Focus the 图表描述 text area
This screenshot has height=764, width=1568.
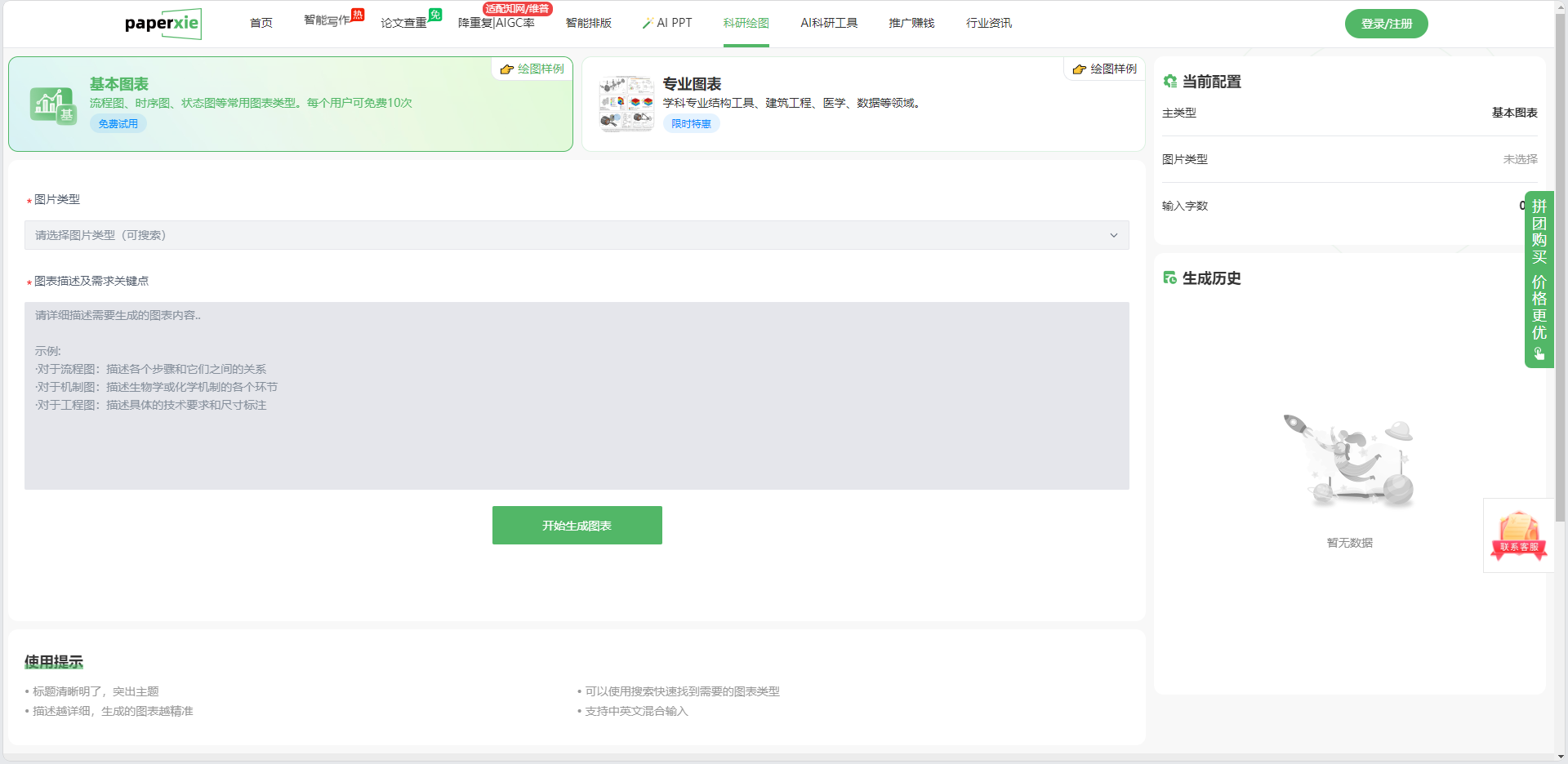[577, 396]
